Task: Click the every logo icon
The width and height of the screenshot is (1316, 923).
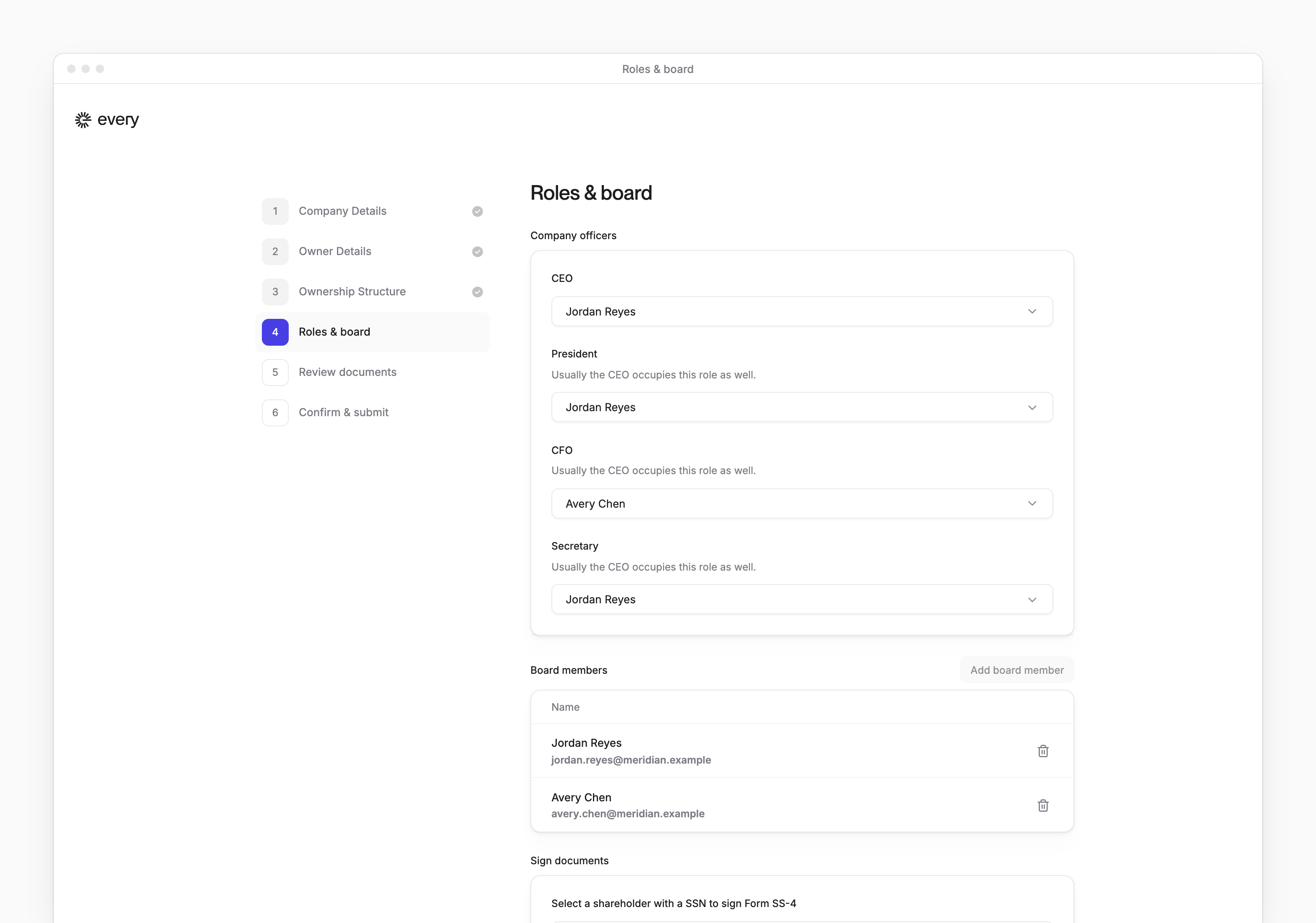Action: click(x=83, y=120)
